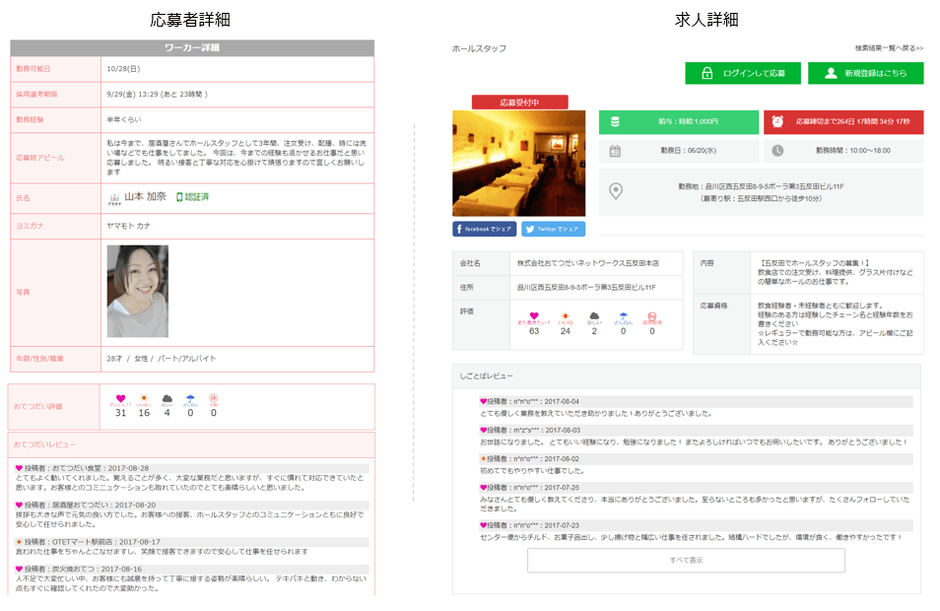Click the map pin icon beside 勤務地

pos(616,191)
